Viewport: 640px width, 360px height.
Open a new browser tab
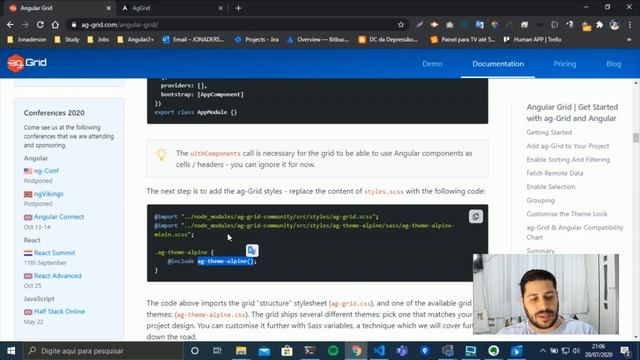pos(238,8)
